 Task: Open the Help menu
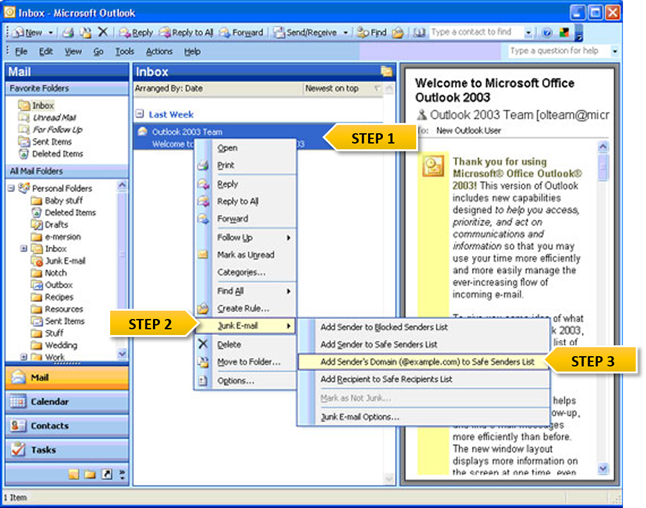click(x=192, y=52)
